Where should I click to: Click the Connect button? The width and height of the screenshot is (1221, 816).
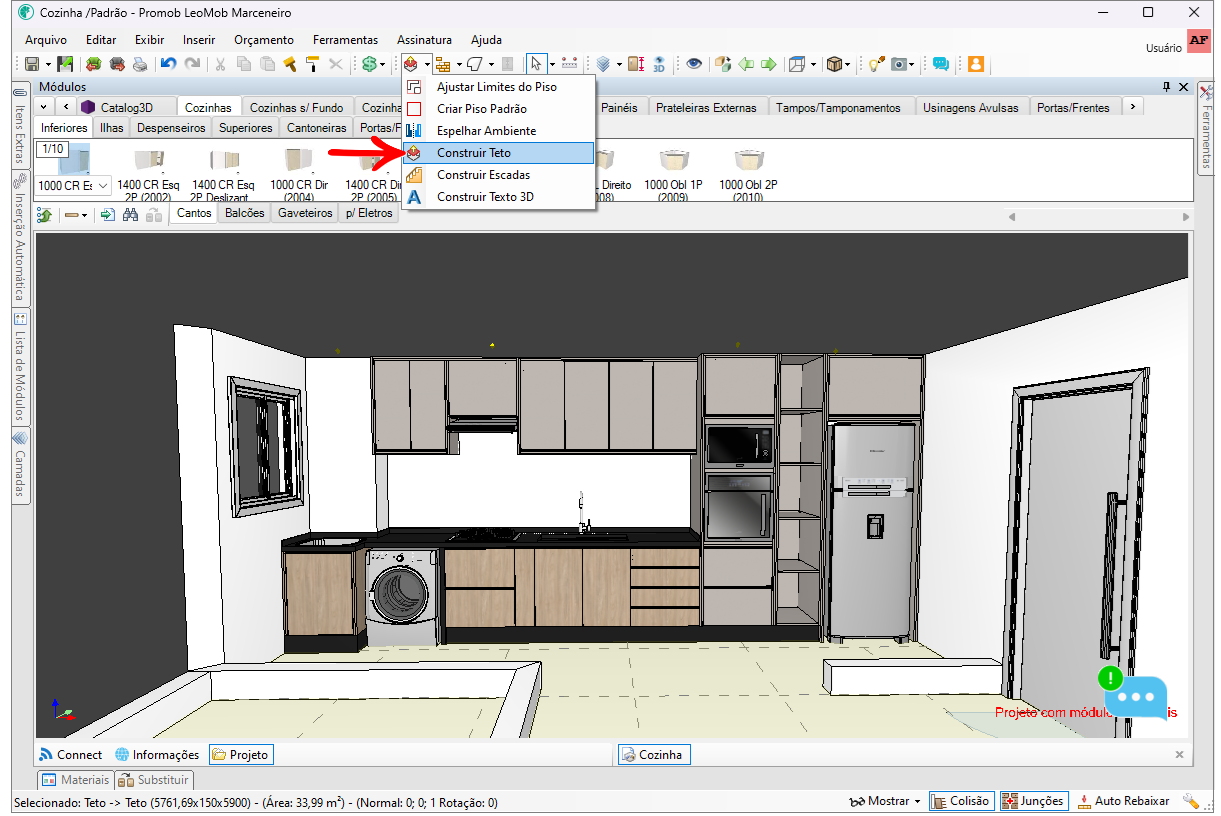[70, 755]
